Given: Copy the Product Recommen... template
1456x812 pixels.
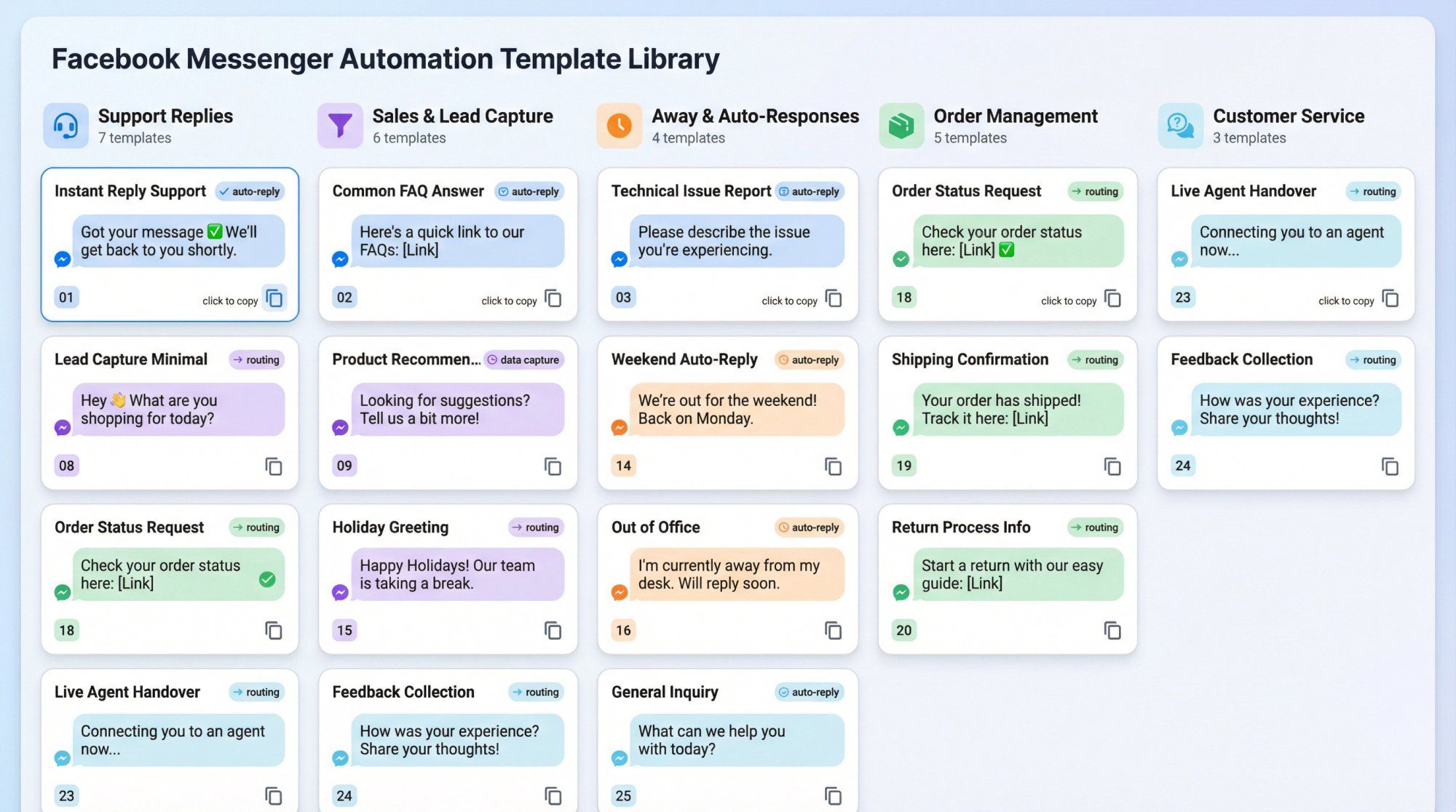Looking at the screenshot, I should pos(553,466).
